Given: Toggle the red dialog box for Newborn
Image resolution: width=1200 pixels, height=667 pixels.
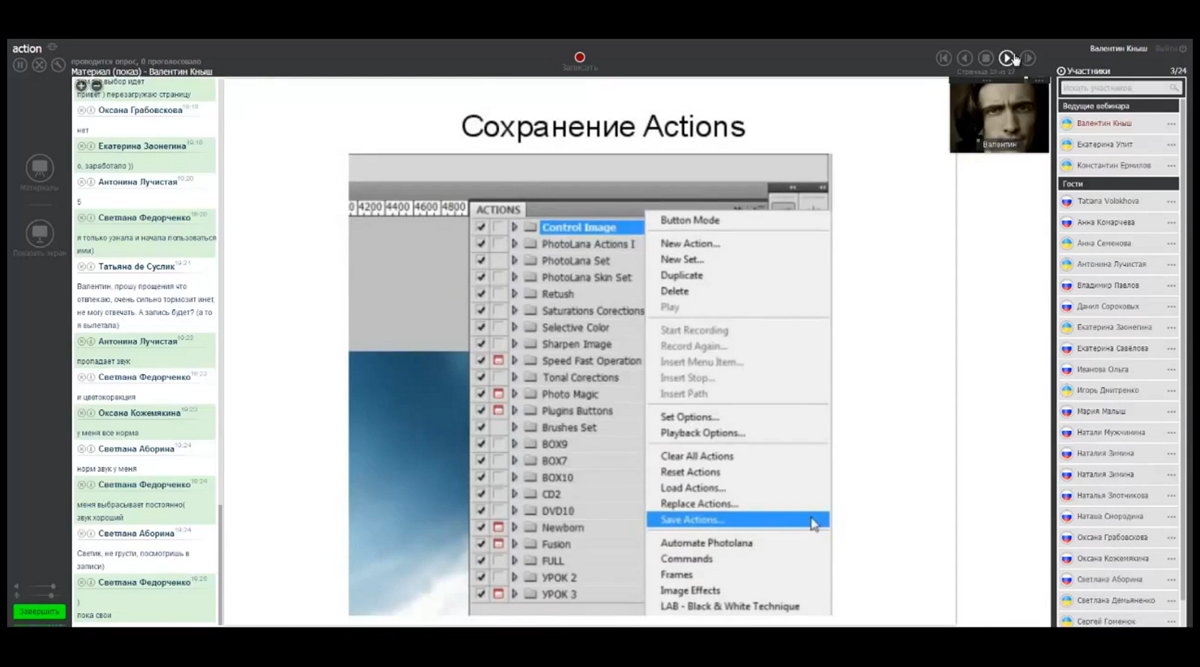Looking at the screenshot, I should coord(498,527).
